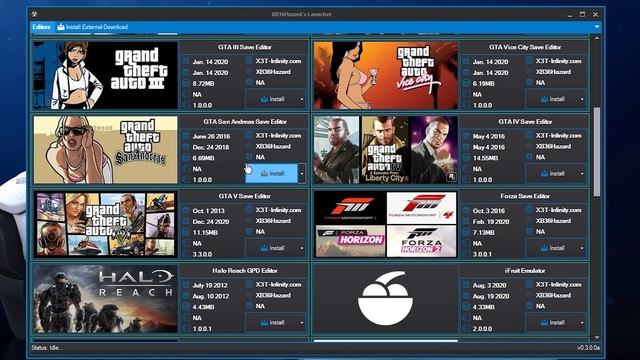Screen dimensions: 640x360
Task: Click the calendar icon beside Oct. 1 2013
Action: click(x=186, y=211)
